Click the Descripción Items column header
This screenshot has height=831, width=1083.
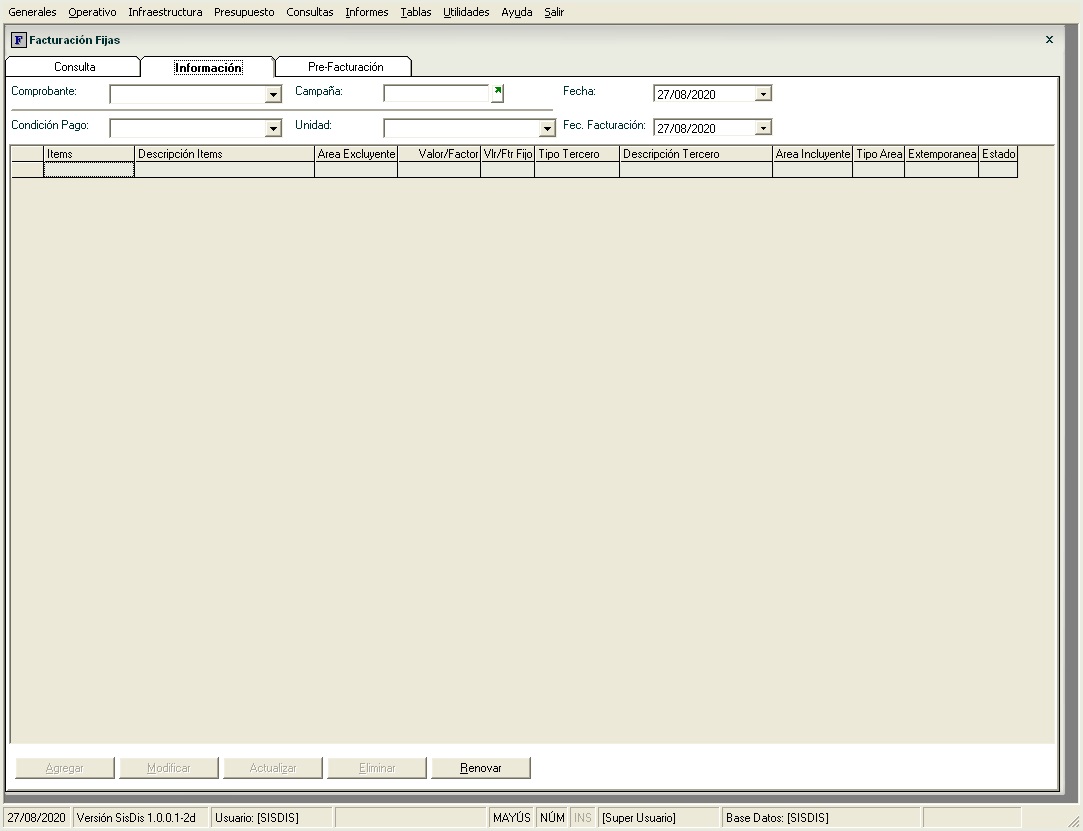point(224,154)
